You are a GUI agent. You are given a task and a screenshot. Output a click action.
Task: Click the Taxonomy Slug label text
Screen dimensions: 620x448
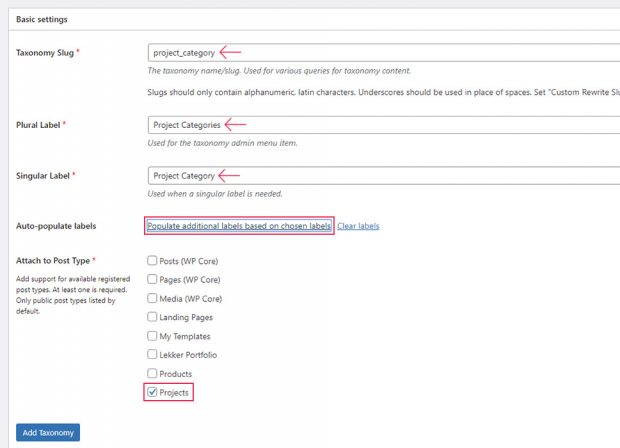pos(46,52)
